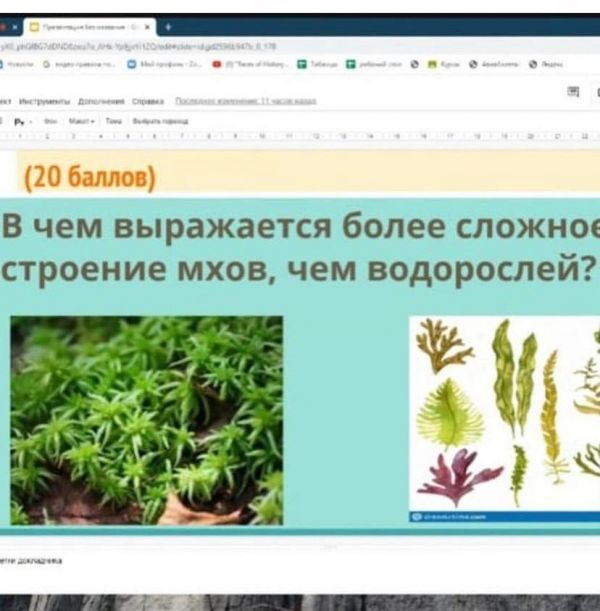Click the Тема toolbar button
The image size is (600, 611).
pos(113,120)
